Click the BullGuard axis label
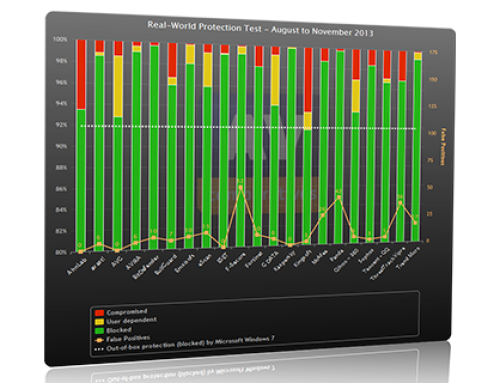This screenshot has width=500, height=383. (x=165, y=265)
